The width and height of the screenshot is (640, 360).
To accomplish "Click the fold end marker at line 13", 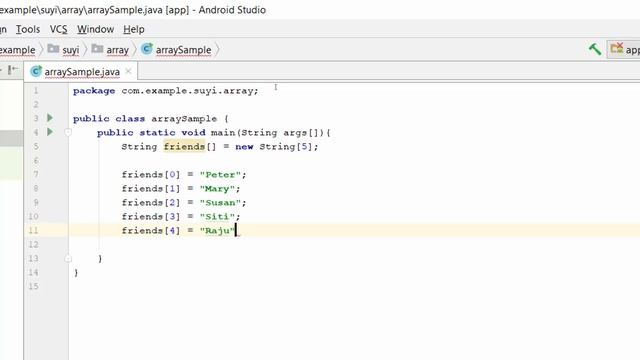I will click(68, 258).
